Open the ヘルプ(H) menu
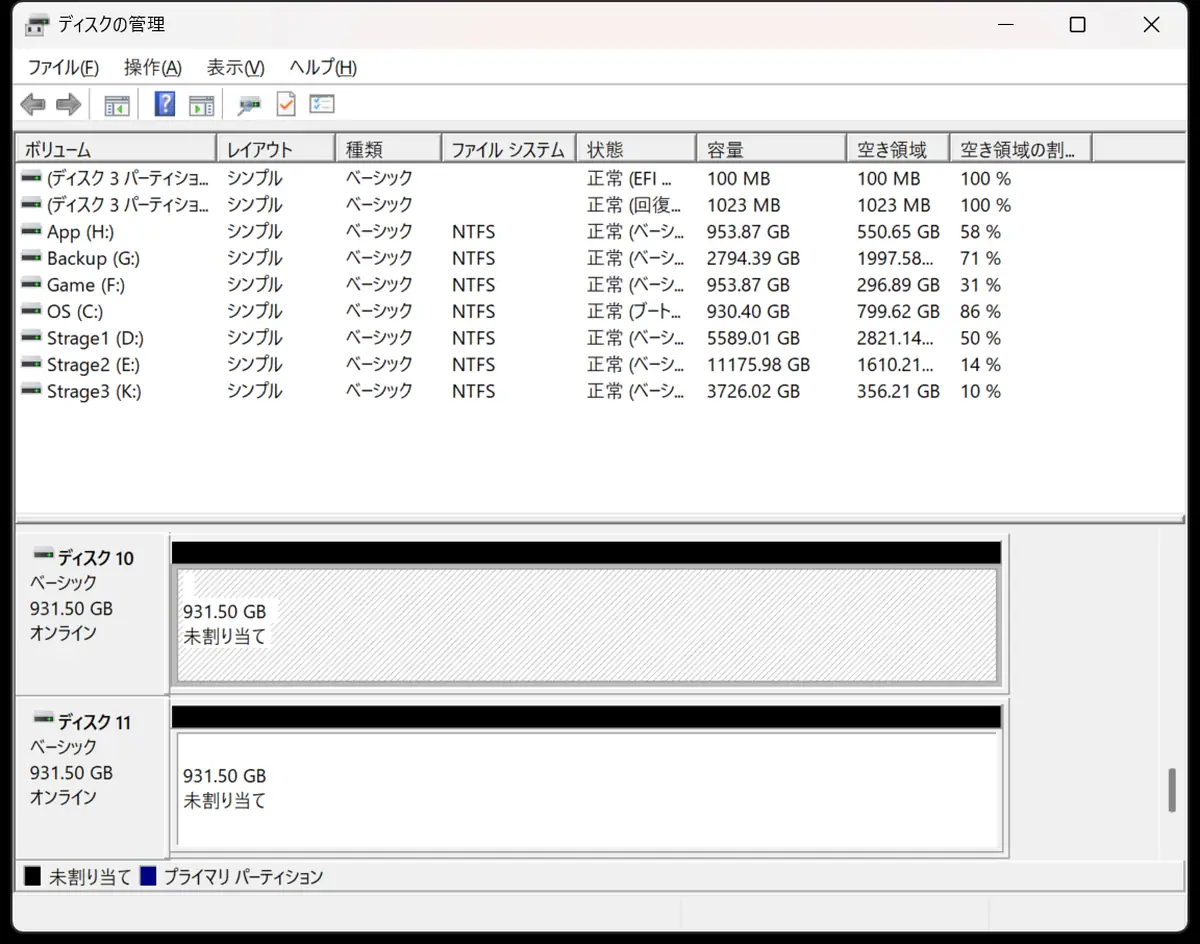 tap(323, 68)
